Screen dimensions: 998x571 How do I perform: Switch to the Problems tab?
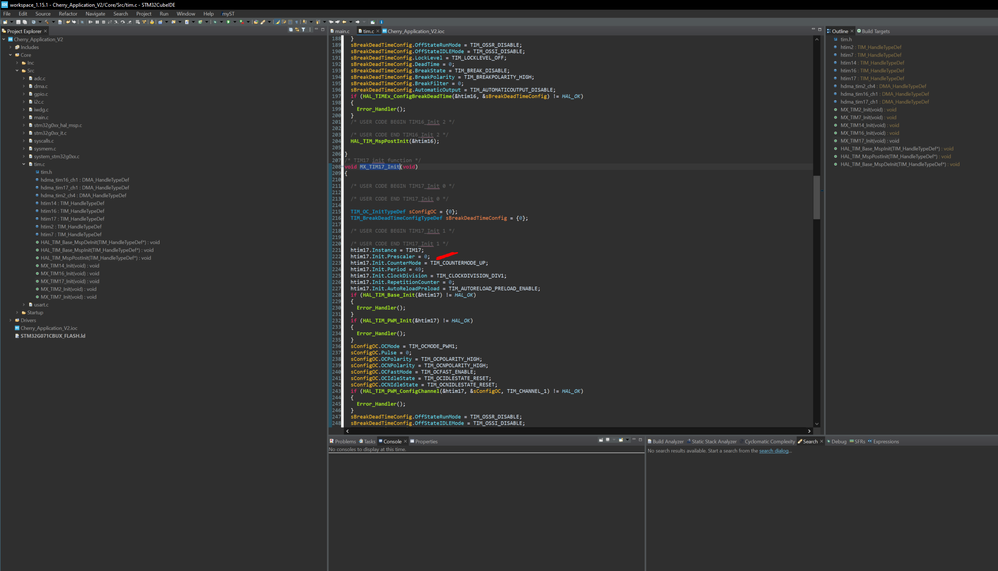coord(344,441)
